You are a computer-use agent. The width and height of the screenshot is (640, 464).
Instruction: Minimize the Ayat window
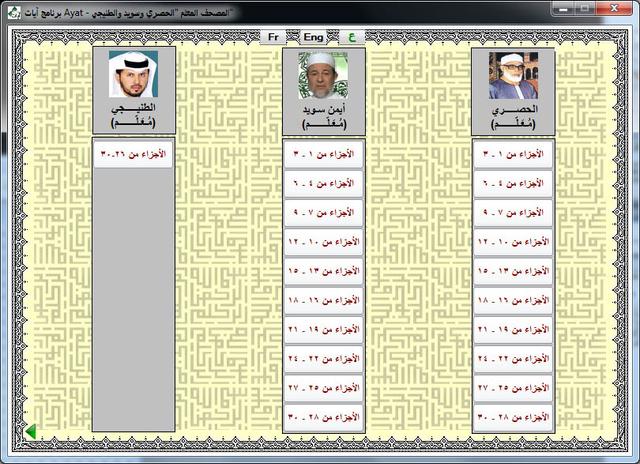click(564, 8)
